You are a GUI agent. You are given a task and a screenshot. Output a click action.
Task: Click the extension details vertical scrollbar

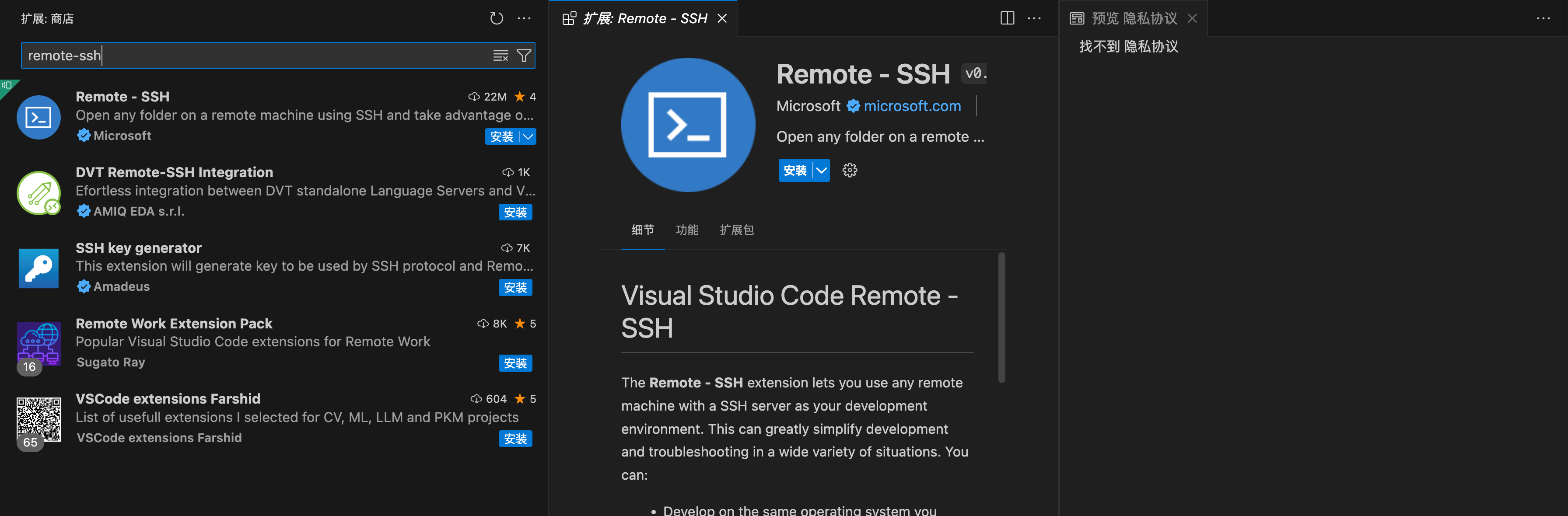1001,317
